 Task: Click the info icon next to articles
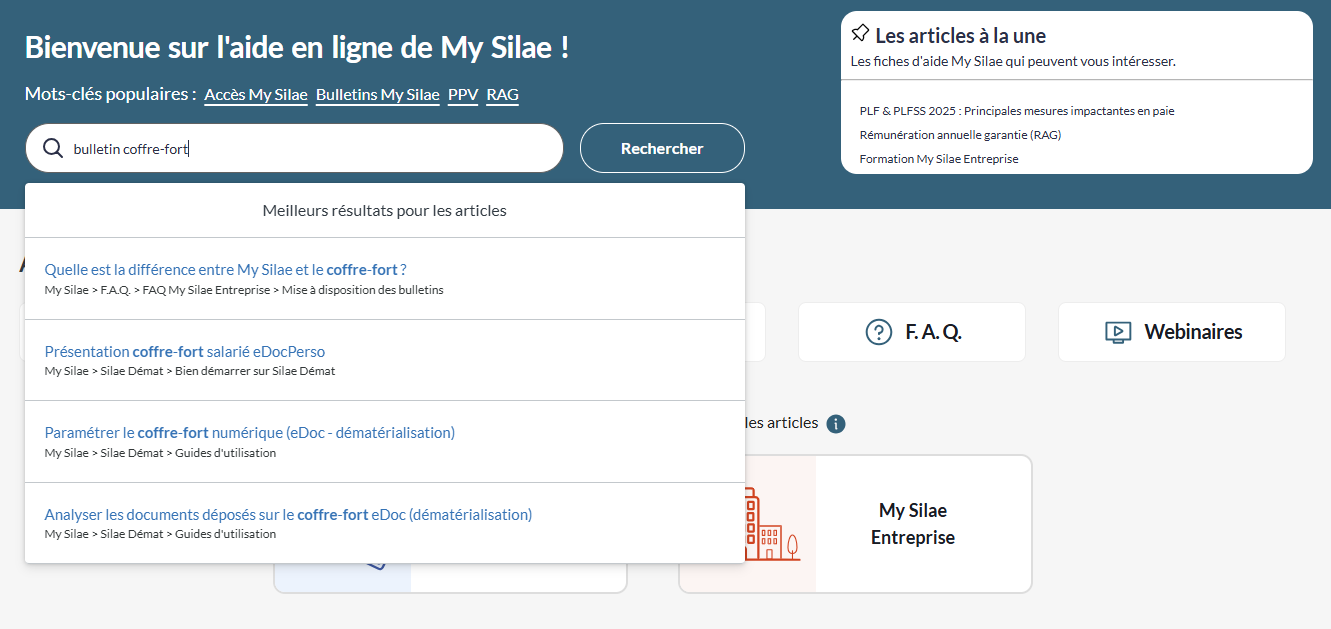coord(836,424)
